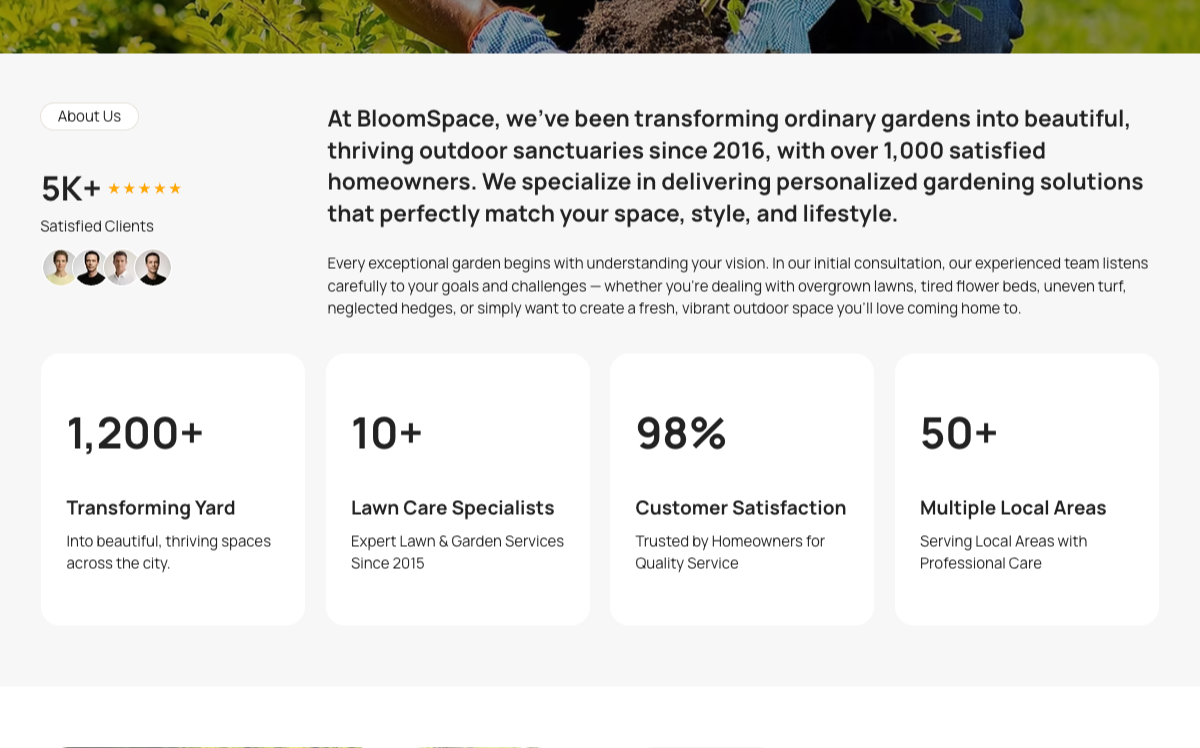Click the Customer Satisfaction card title

pos(741,508)
